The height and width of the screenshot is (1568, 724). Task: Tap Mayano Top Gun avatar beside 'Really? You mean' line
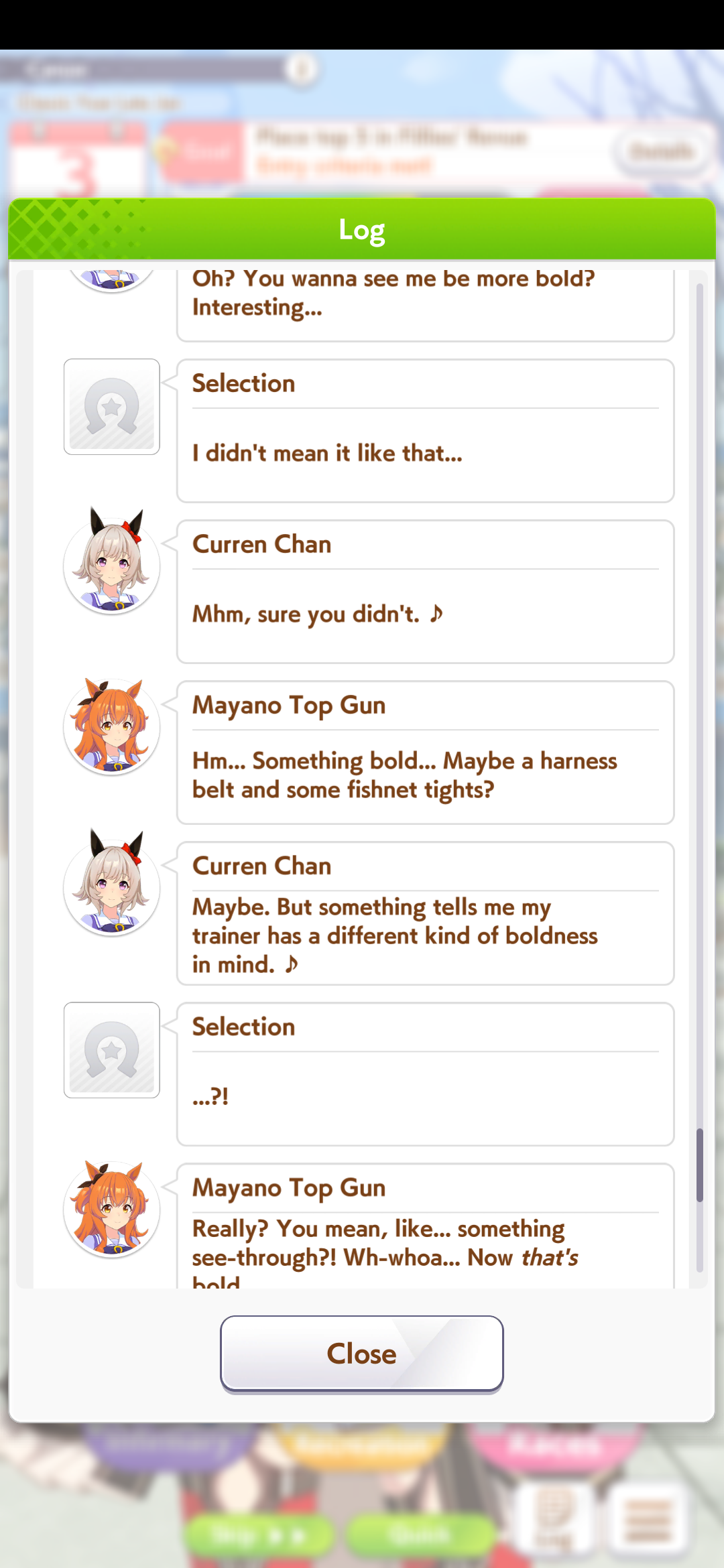pos(112,1208)
